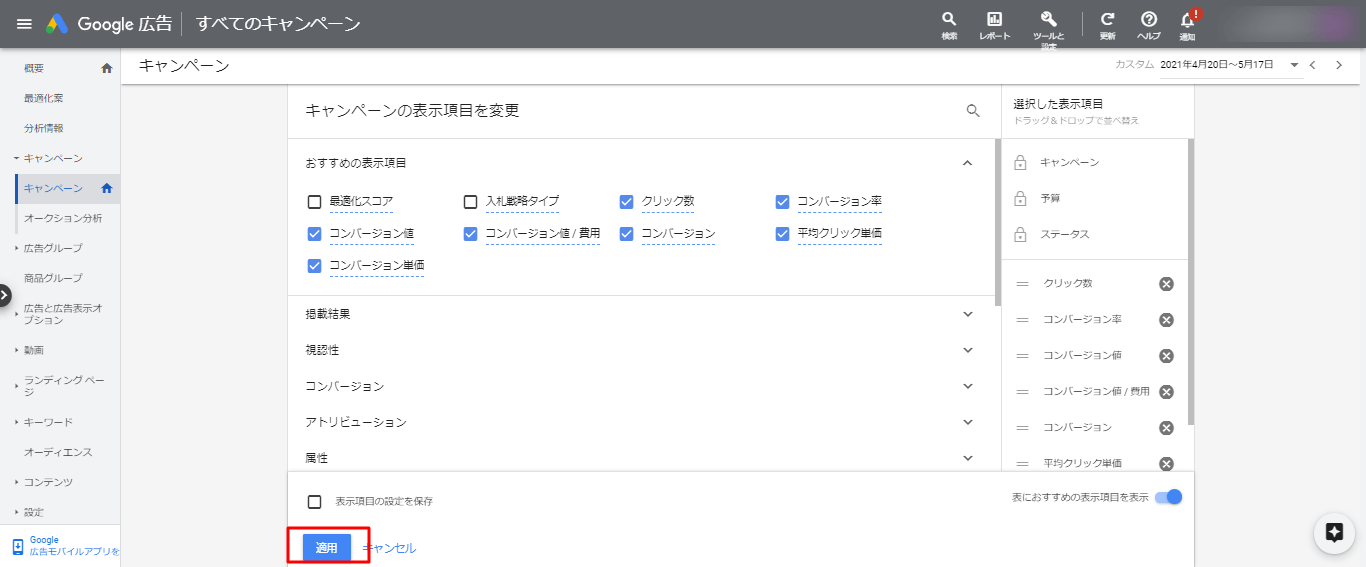Click the 更新 refresh icon
This screenshot has width=1366, height=567.
(x=1107, y=26)
